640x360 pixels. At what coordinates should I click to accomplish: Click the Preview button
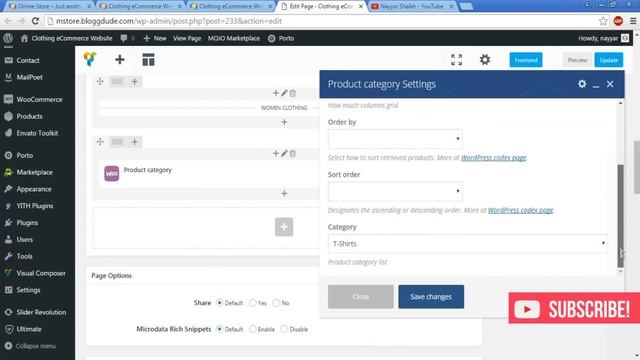tap(577, 60)
